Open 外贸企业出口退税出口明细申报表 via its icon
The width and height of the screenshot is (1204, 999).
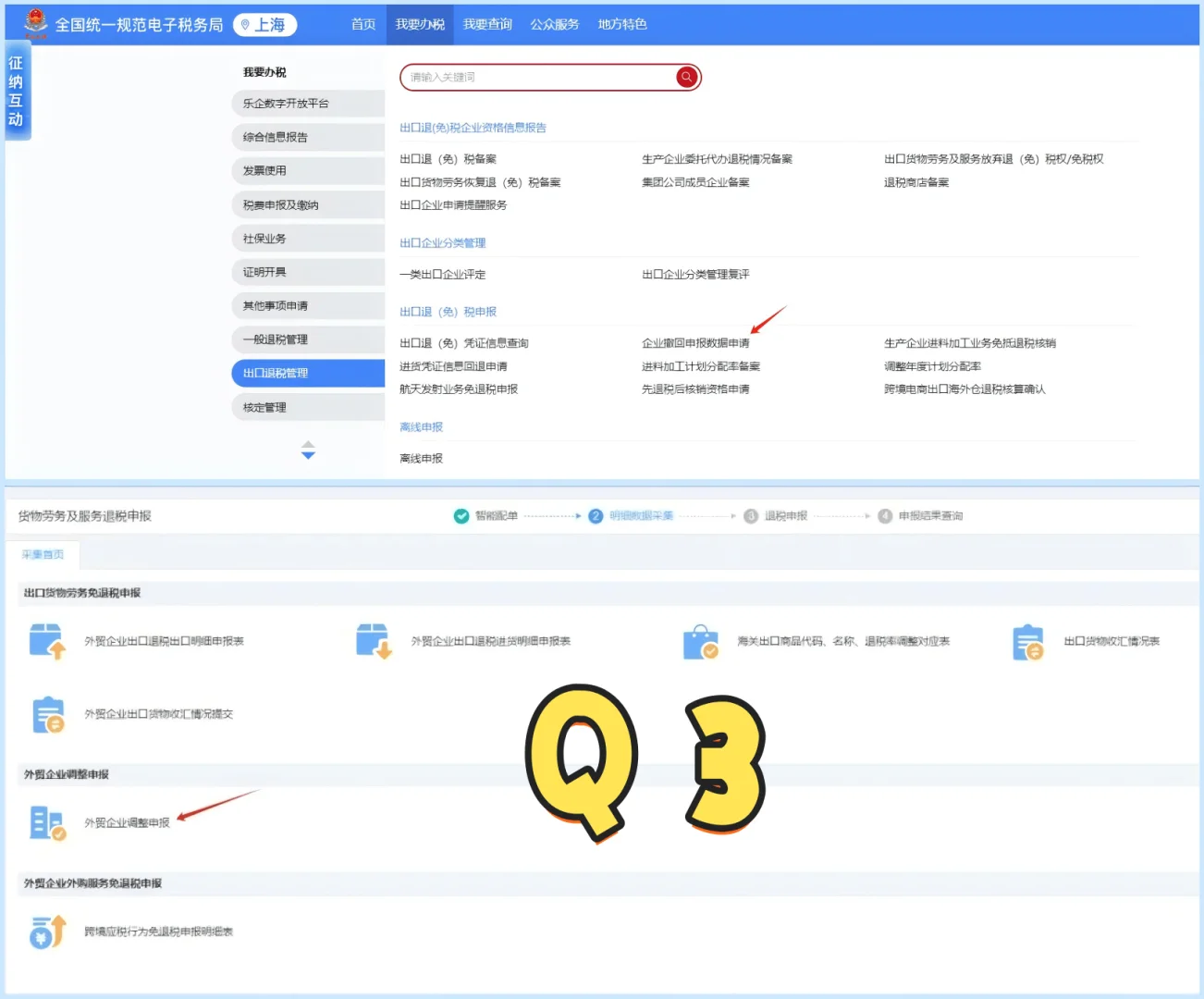[47, 641]
